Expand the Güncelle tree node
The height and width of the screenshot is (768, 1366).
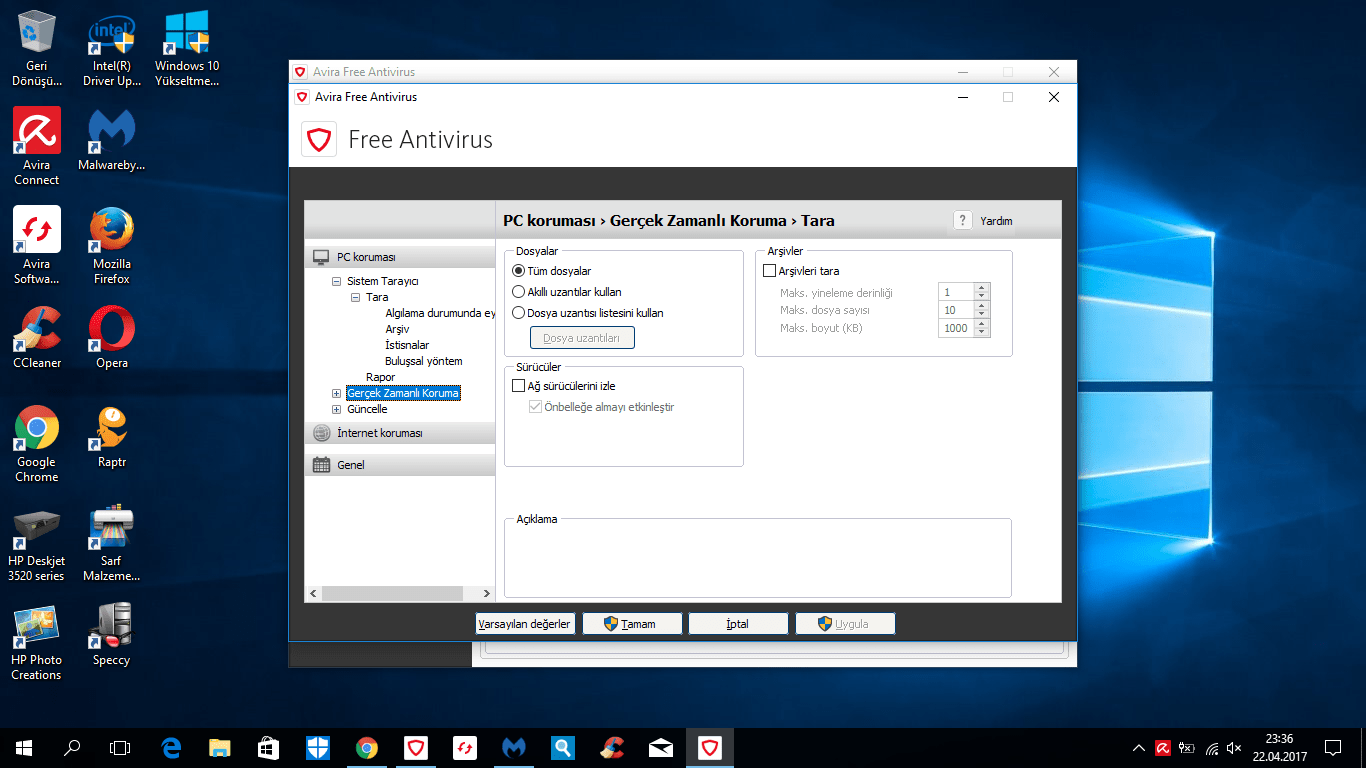click(337, 410)
